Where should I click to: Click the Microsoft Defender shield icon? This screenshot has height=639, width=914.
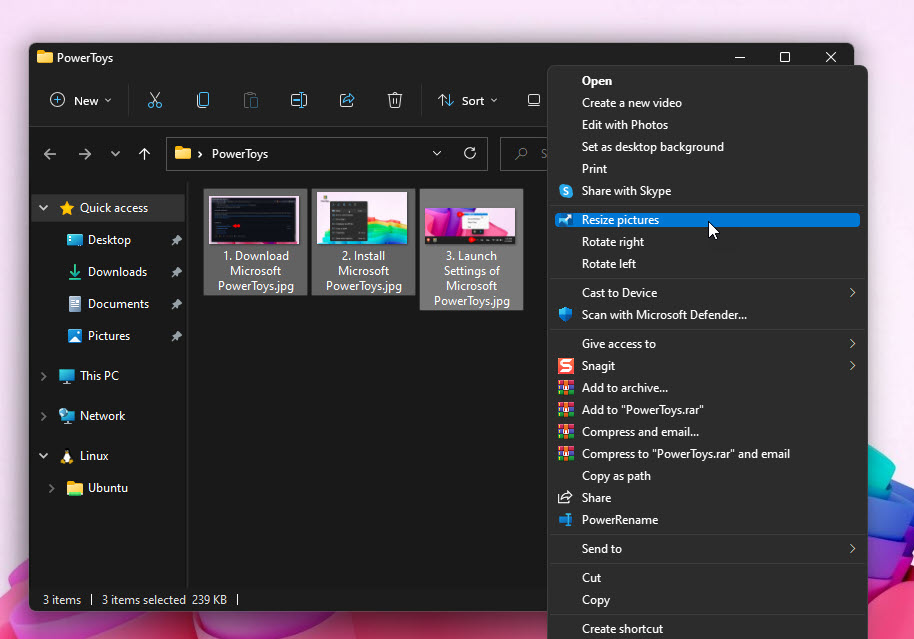tap(565, 315)
